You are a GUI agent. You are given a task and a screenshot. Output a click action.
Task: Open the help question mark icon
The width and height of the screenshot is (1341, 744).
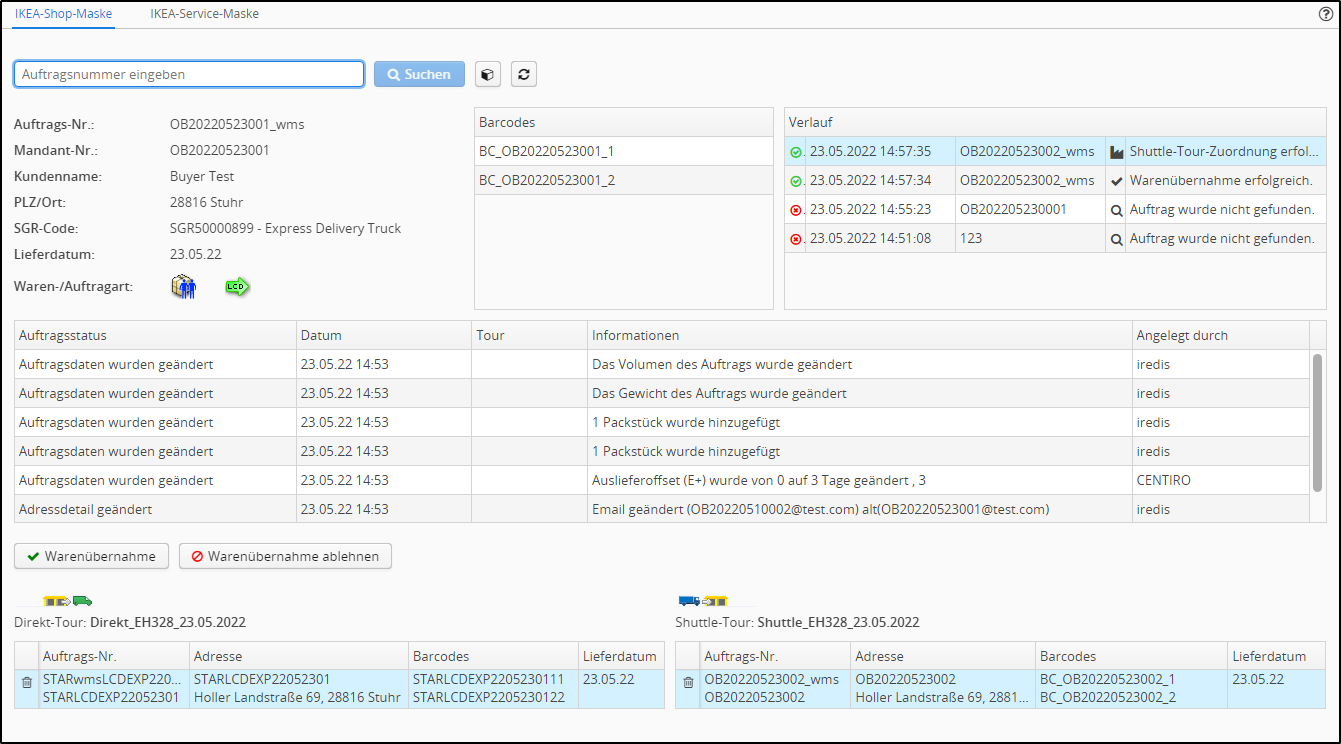click(1326, 14)
